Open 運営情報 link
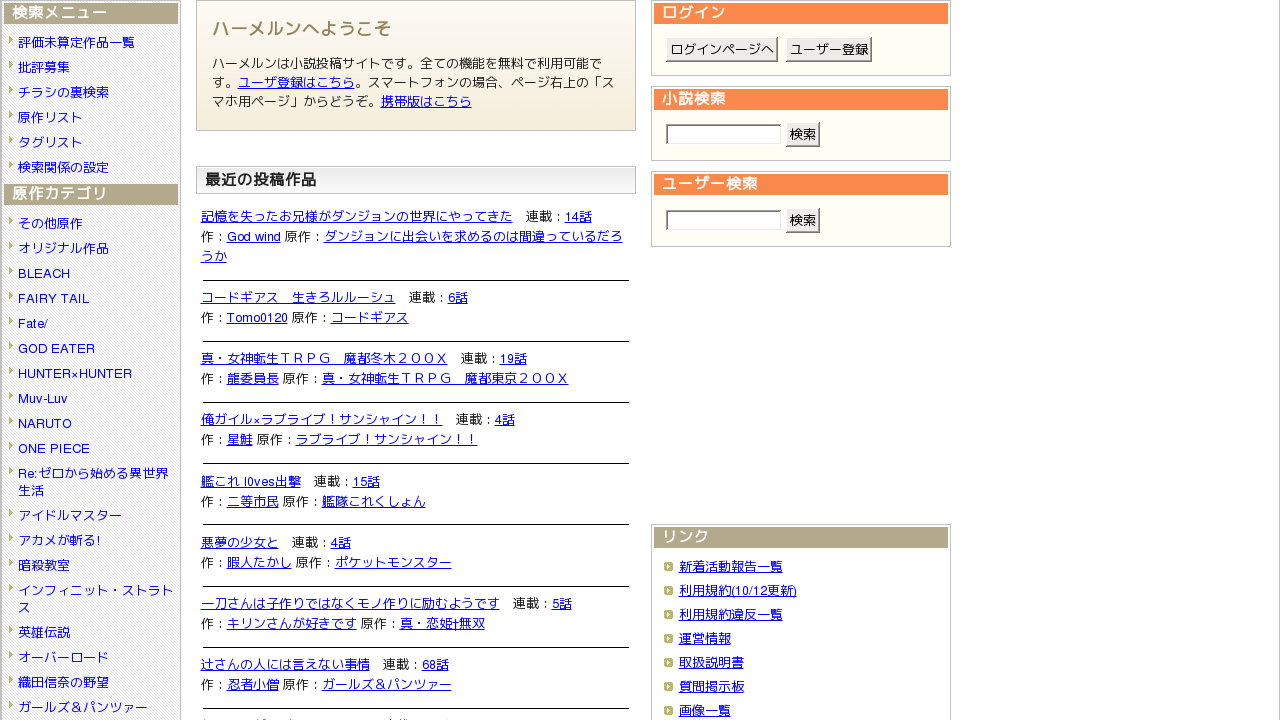The height and width of the screenshot is (720, 1280). click(705, 638)
